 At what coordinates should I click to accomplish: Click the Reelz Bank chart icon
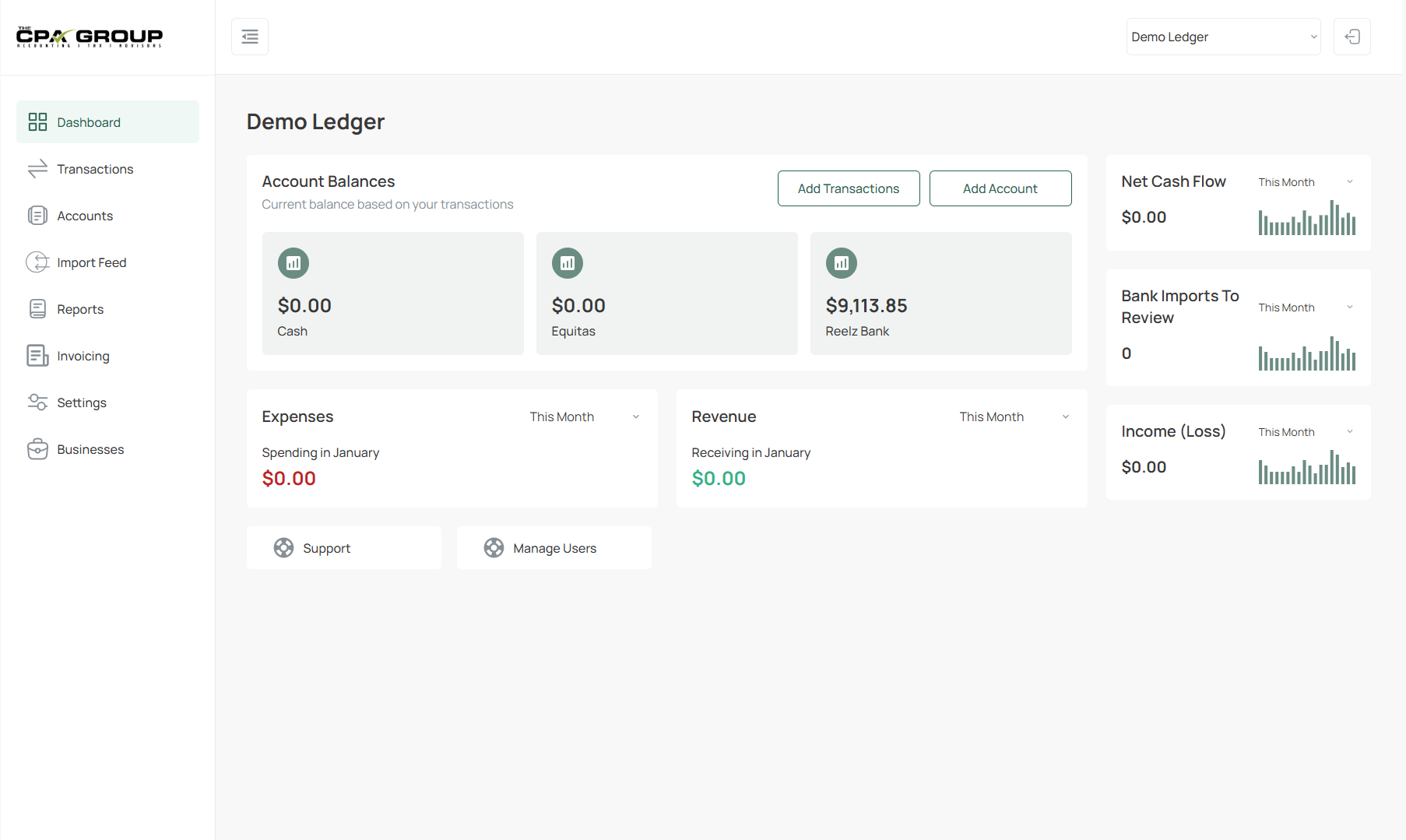pos(842,263)
